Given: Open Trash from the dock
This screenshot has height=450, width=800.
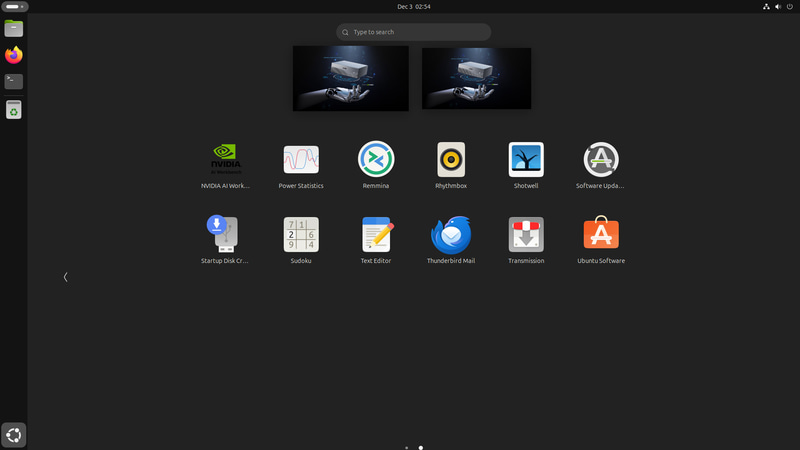Looking at the screenshot, I should pos(14,110).
